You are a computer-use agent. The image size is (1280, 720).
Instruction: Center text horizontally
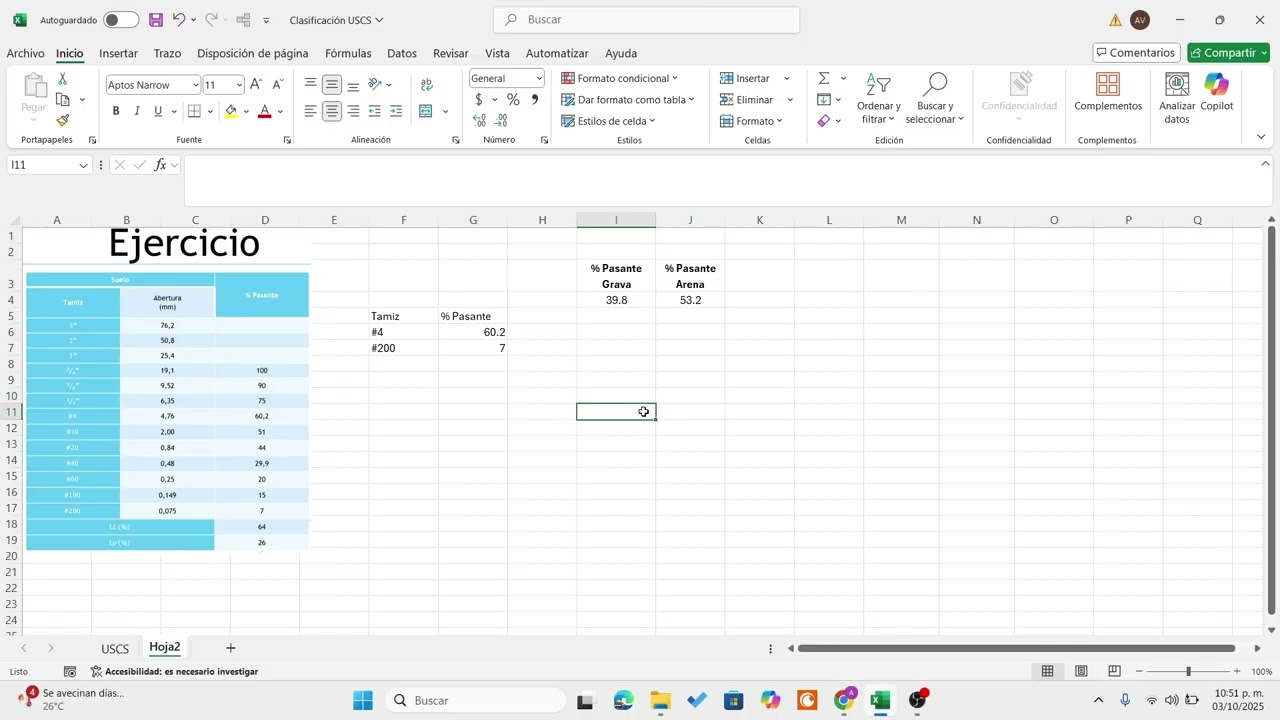pyautogui.click(x=332, y=111)
